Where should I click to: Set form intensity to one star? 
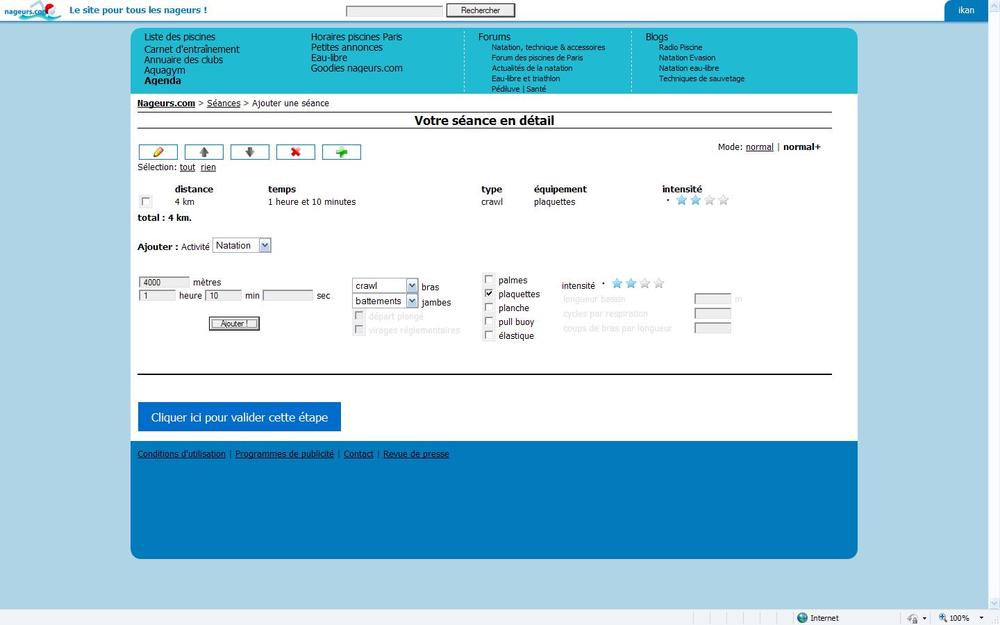[617, 284]
